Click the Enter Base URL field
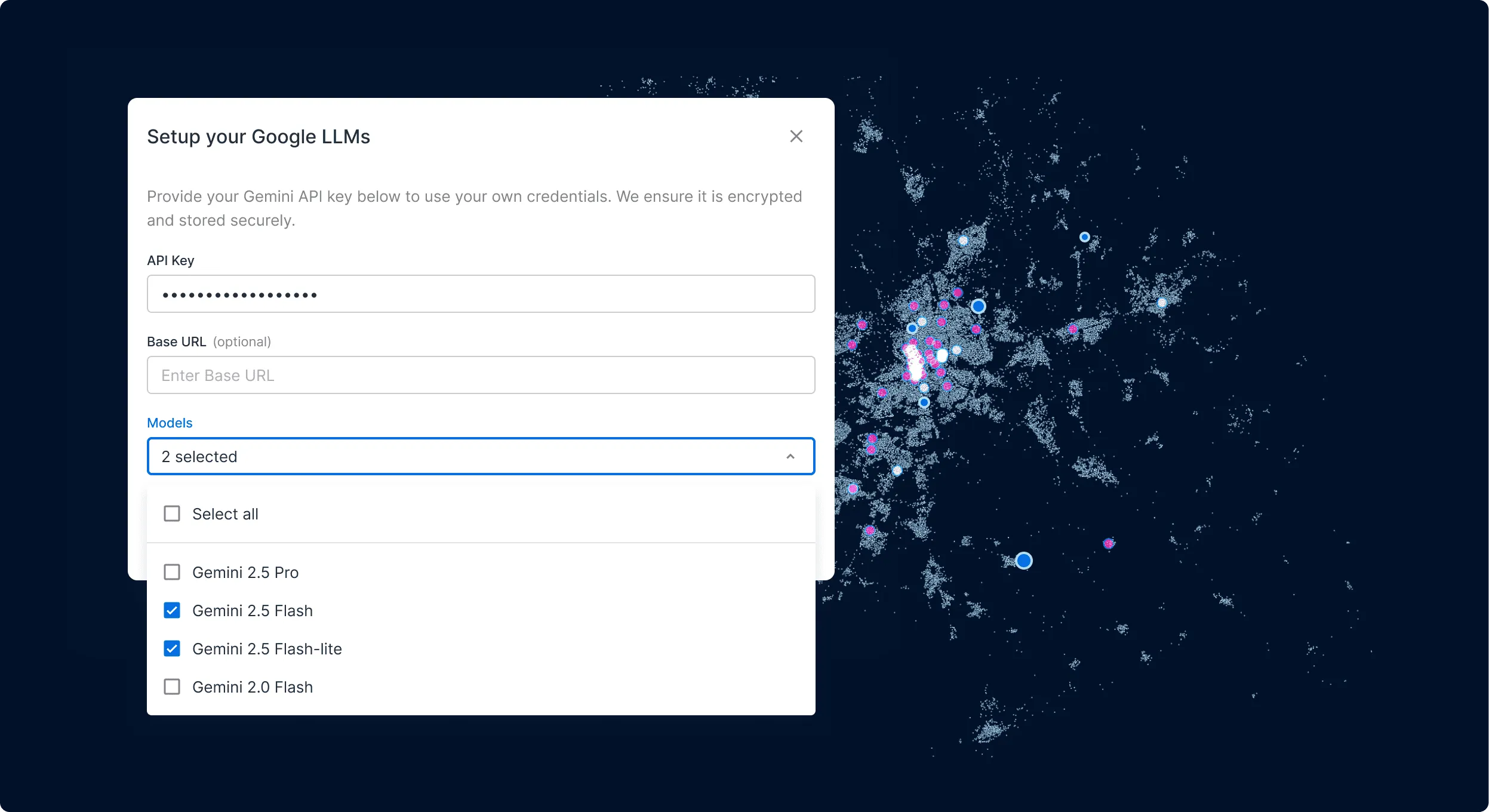This screenshot has height=812, width=1489. [481, 374]
